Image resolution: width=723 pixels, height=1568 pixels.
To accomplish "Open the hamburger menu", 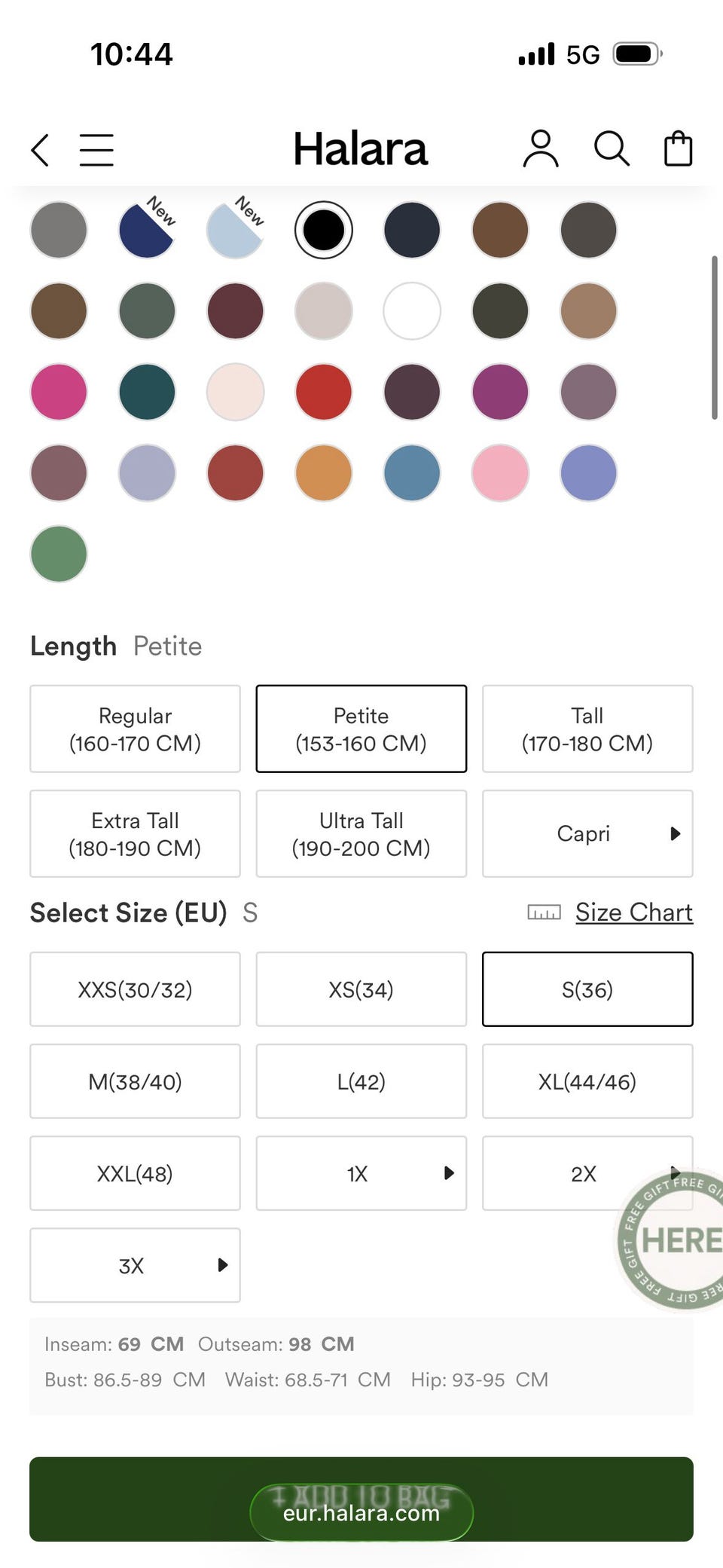I will pos(96,149).
